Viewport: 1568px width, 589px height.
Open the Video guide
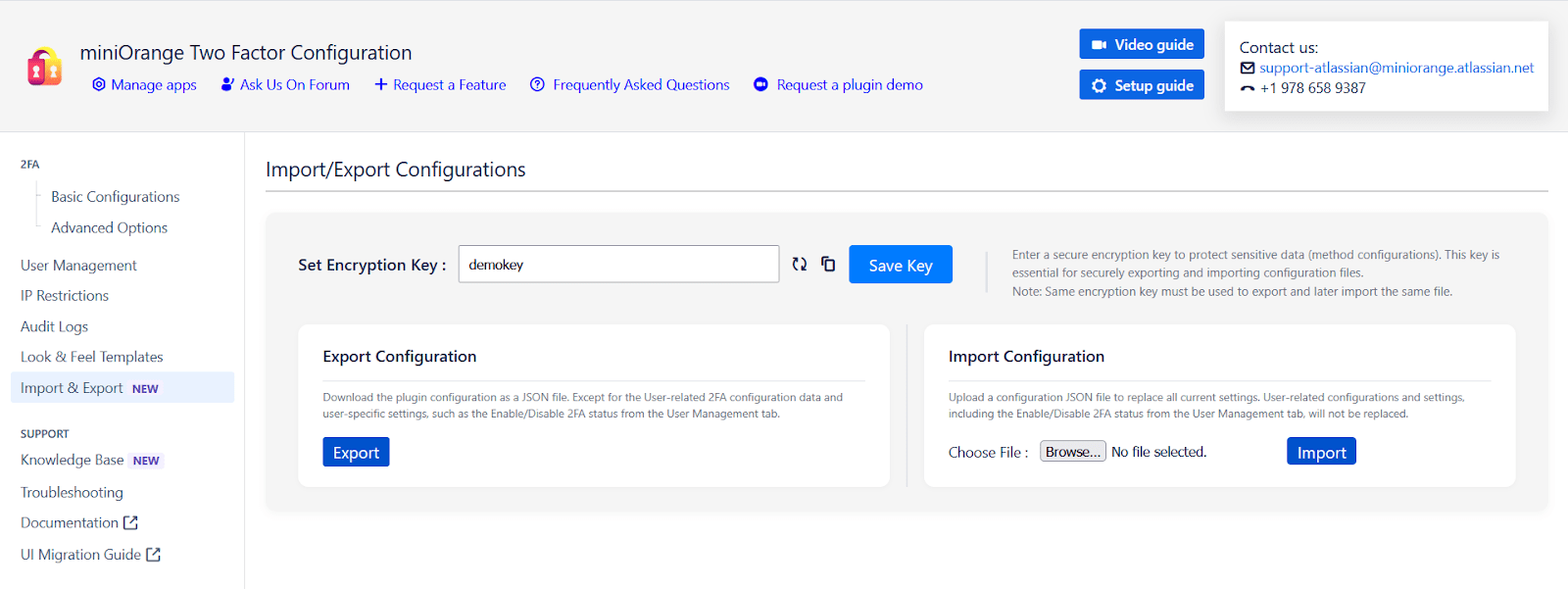[x=1142, y=44]
